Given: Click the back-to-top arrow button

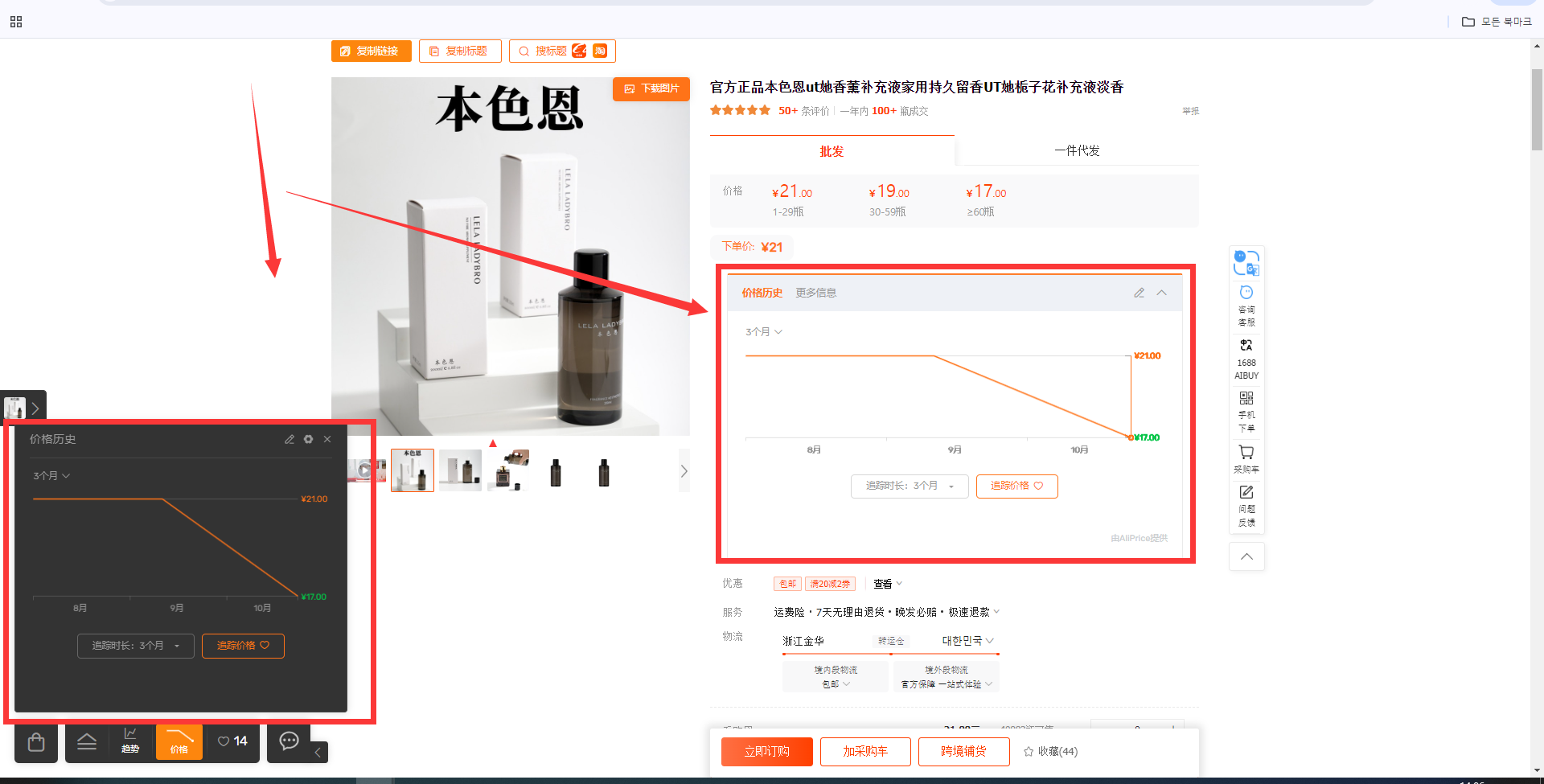Looking at the screenshot, I should (x=1246, y=556).
